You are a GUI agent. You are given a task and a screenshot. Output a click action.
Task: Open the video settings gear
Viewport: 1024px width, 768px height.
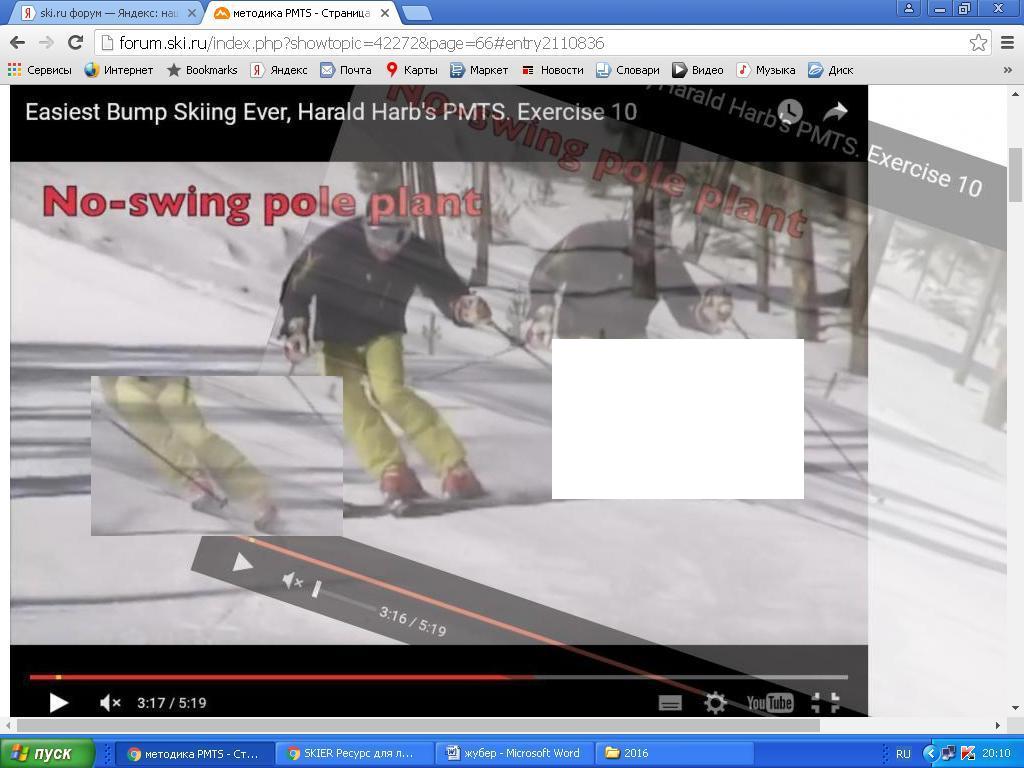tap(715, 703)
